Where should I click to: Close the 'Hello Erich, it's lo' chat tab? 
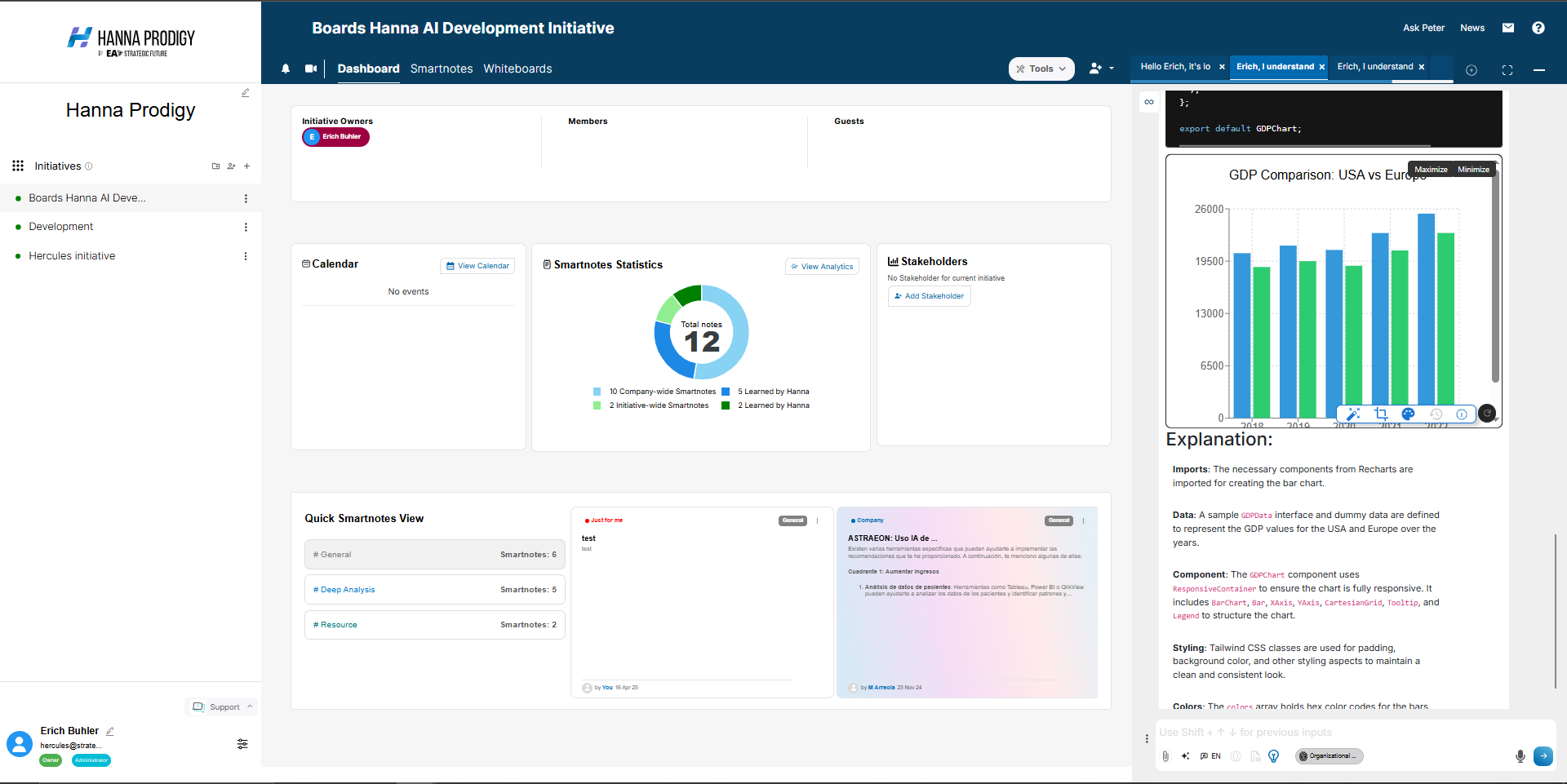tap(1222, 67)
